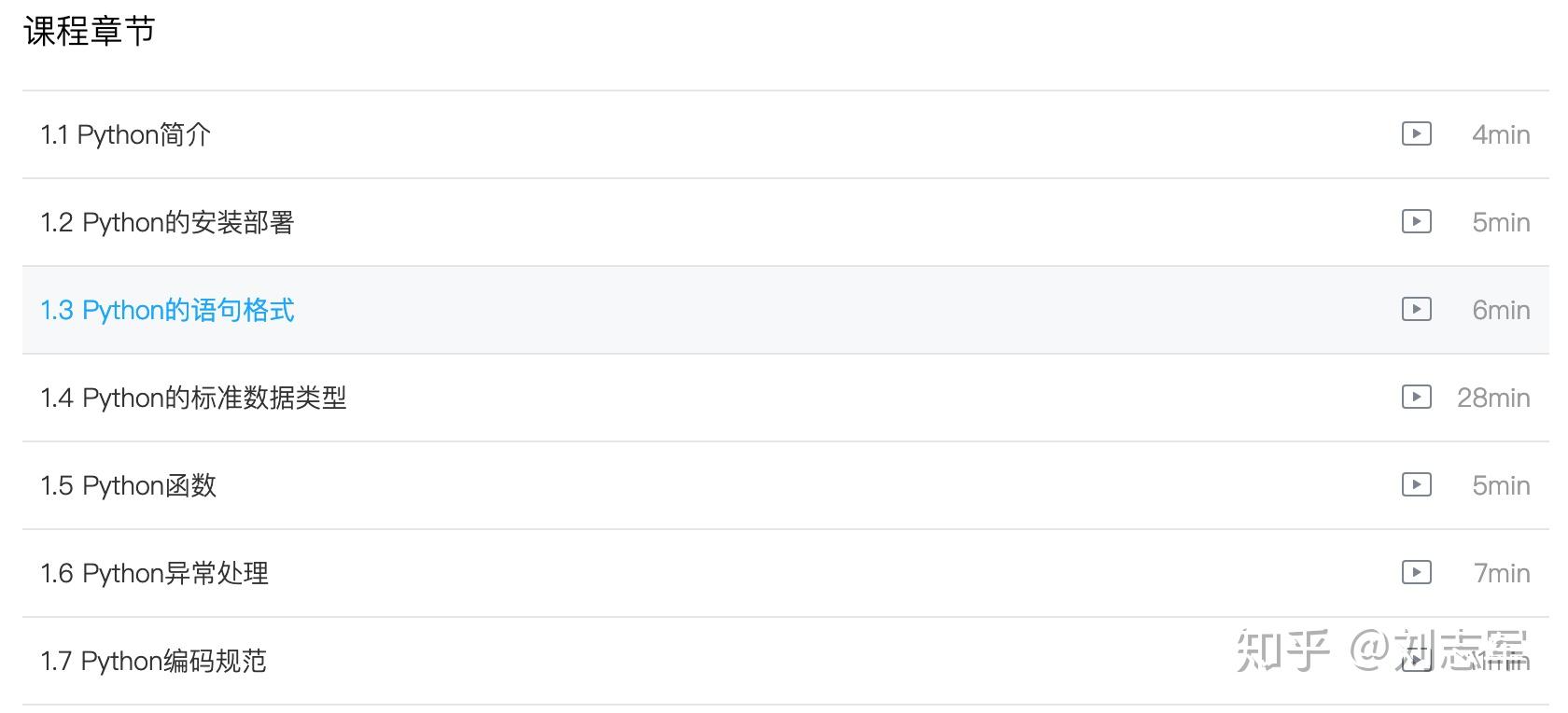The image size is (1568, 713).
Task: Select the highlighted 1.3 Python的语句格式 chapter
Action: (167, 311)
